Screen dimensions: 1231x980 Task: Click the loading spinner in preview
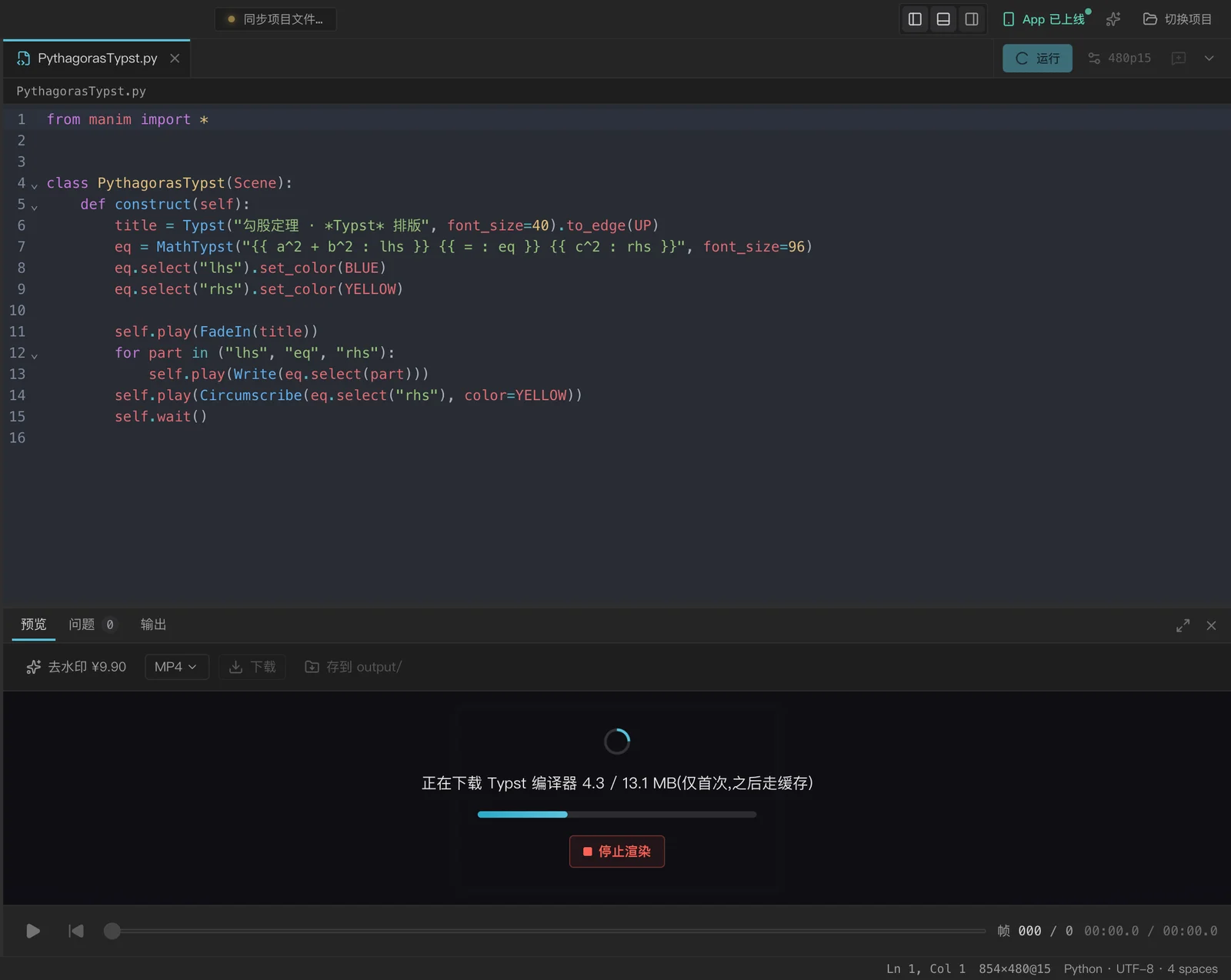click(617, 742)
